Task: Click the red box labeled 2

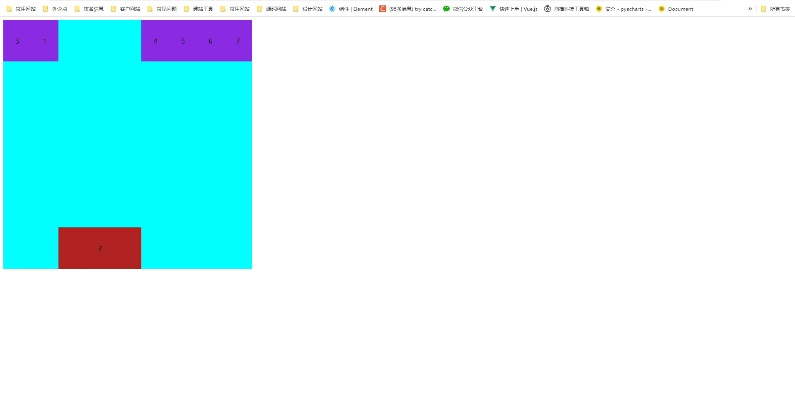Action: click(99, 248)
